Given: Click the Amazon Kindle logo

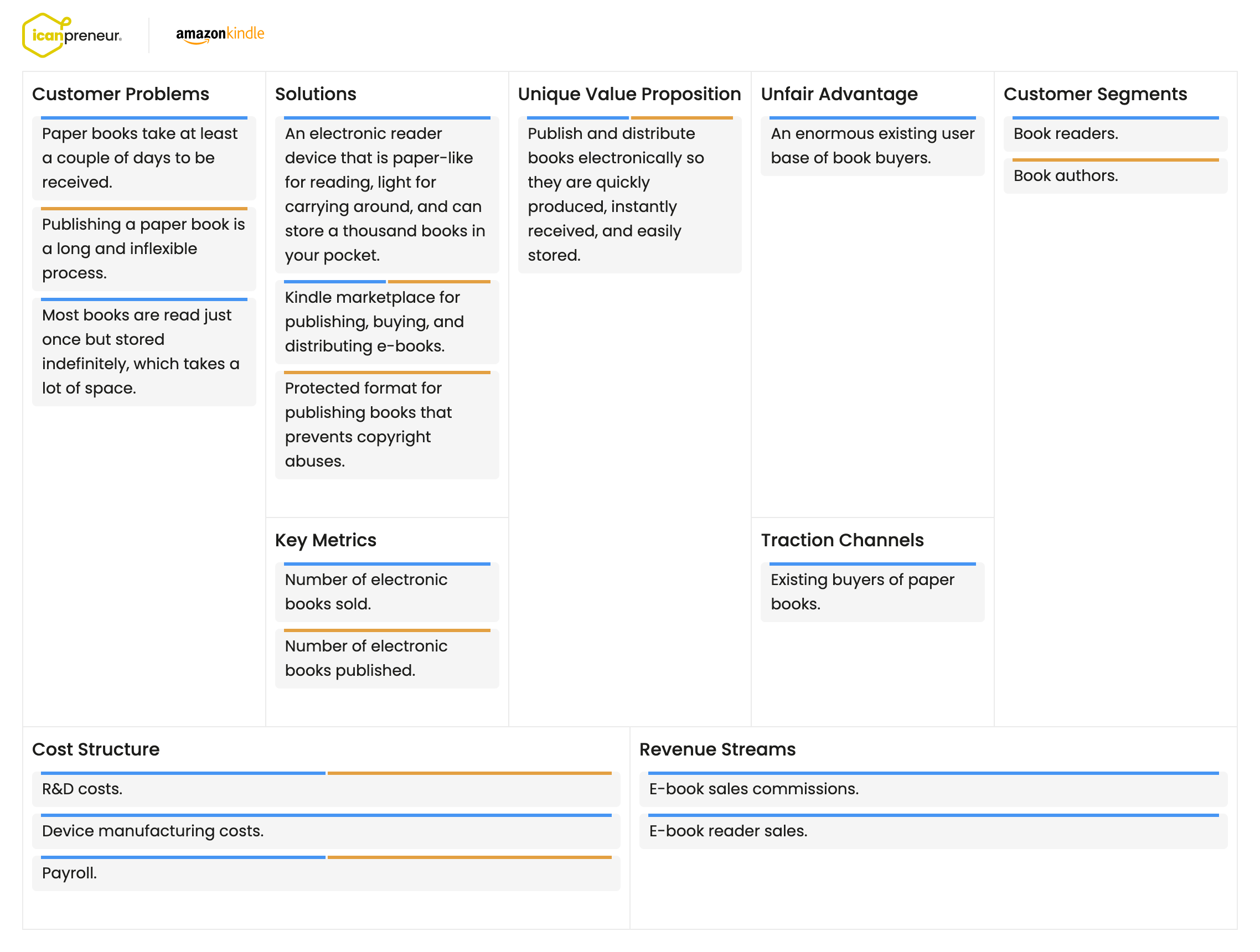Looking at the screenshot, I should coord(221,34).
